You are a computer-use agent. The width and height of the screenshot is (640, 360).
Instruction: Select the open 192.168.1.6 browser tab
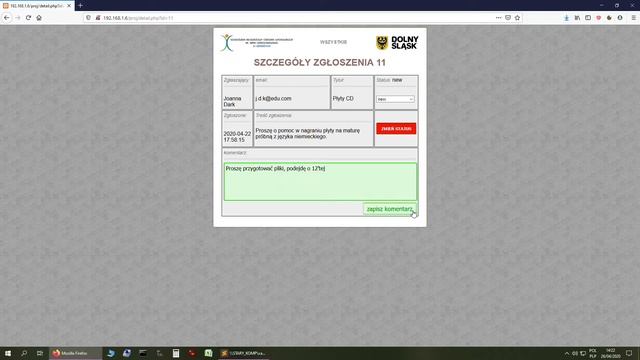point(37,6)
